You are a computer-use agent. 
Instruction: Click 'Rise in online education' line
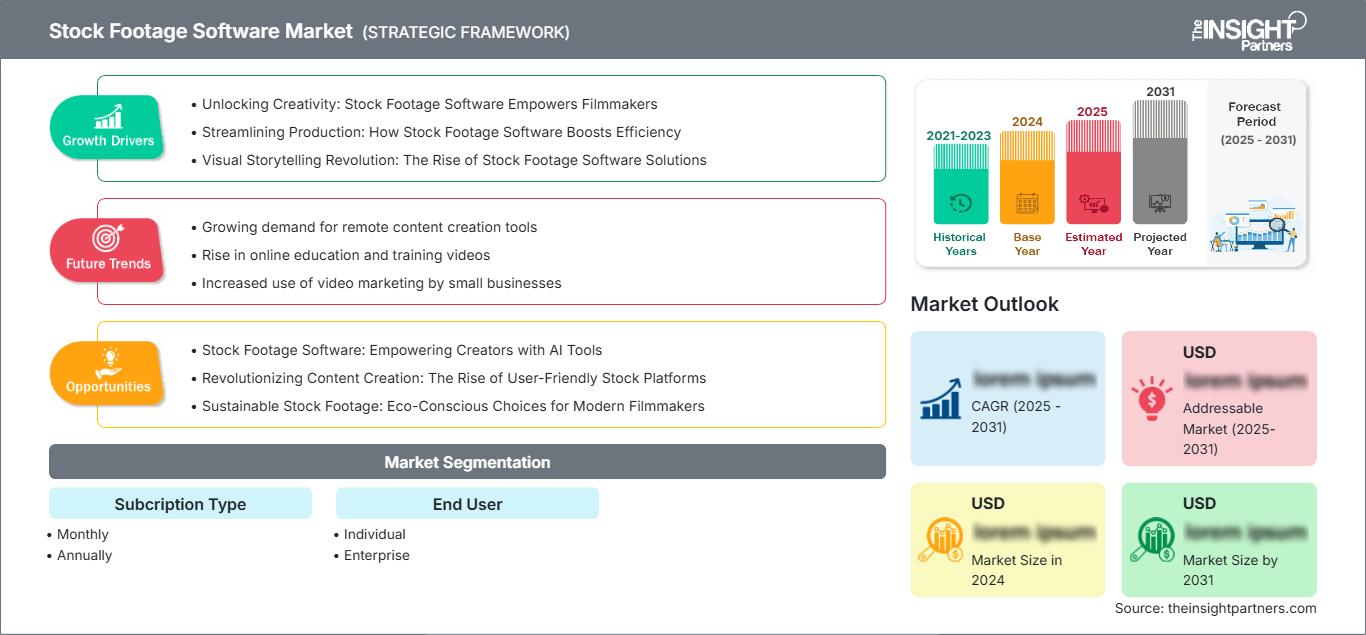(346, 255)
